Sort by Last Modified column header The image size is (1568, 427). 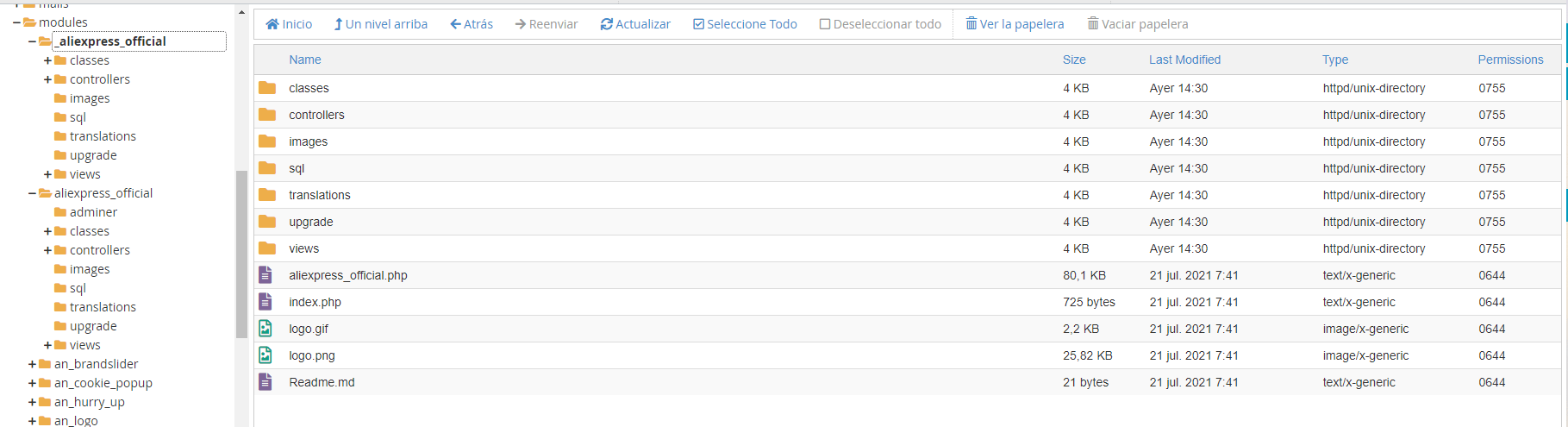pos(1184,60)
